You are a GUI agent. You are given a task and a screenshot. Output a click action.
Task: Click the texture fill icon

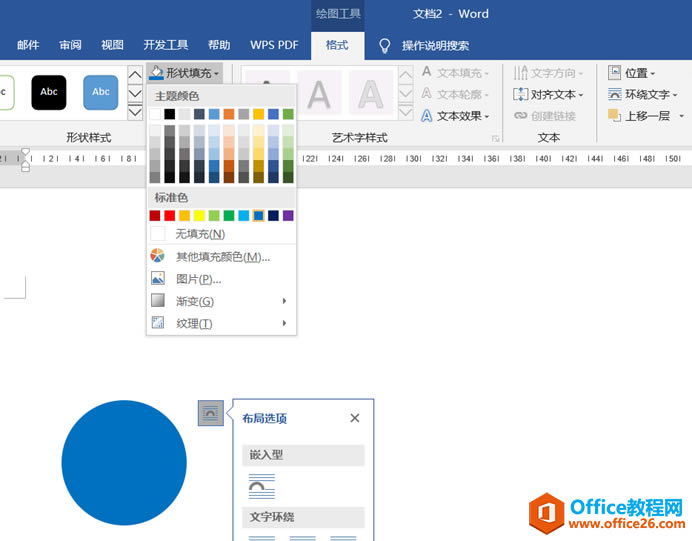point(158,323)
